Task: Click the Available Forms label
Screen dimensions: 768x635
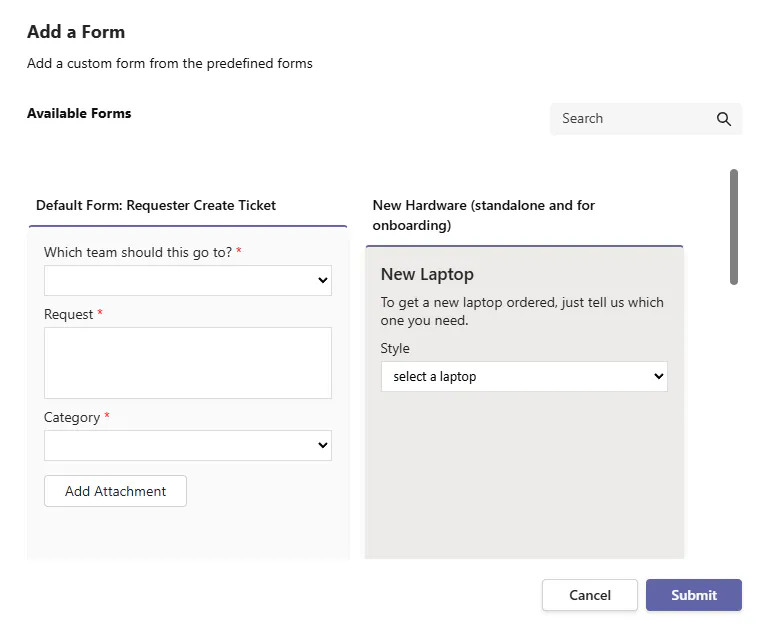Action: [79, 113]
